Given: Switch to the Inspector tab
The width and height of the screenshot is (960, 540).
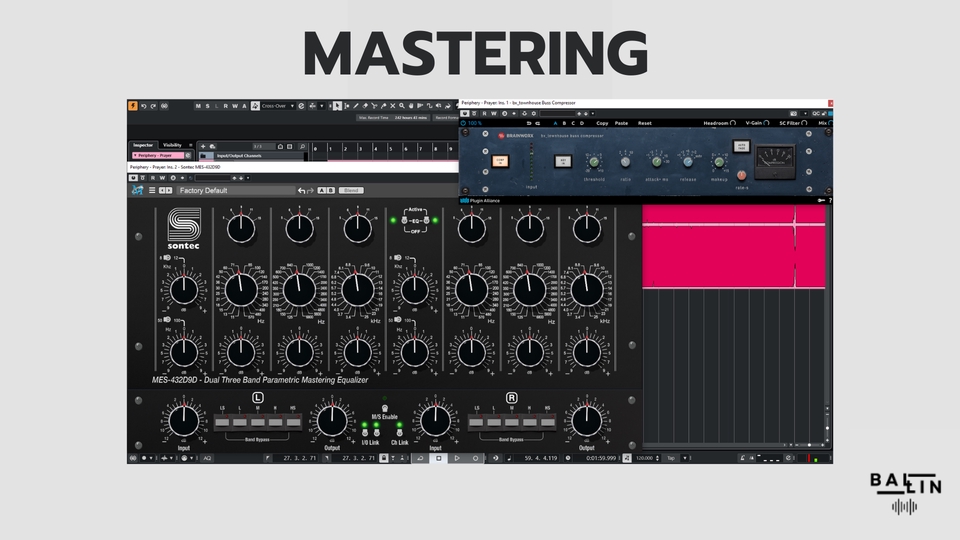Looking at the screenshot, I should 143,145.
